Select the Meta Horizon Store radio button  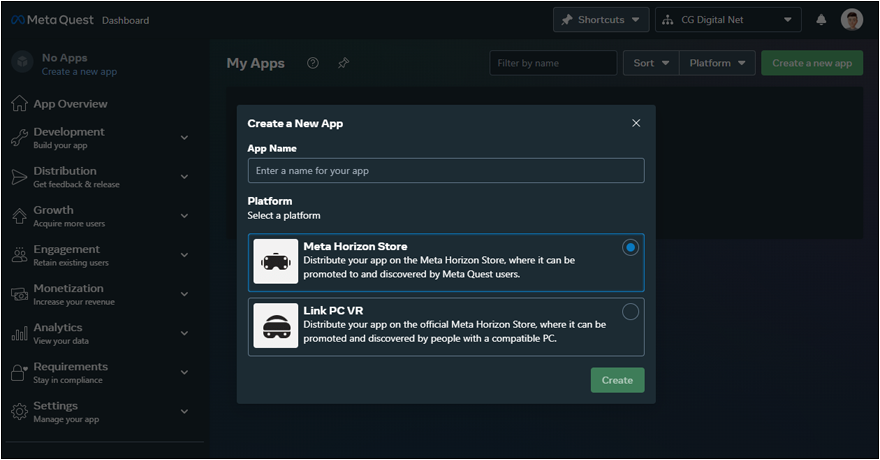630,247
